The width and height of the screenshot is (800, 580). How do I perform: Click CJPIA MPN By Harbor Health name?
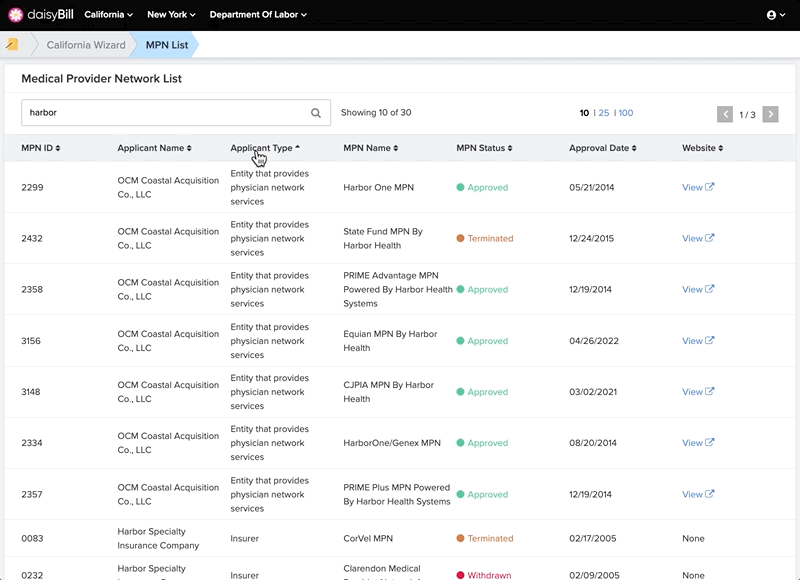388,392
